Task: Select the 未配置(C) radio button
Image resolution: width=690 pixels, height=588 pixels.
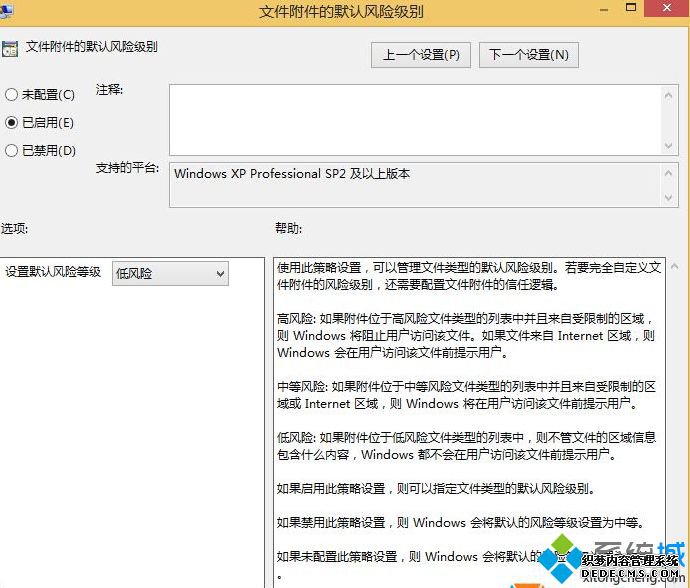Action: point(11,95)
